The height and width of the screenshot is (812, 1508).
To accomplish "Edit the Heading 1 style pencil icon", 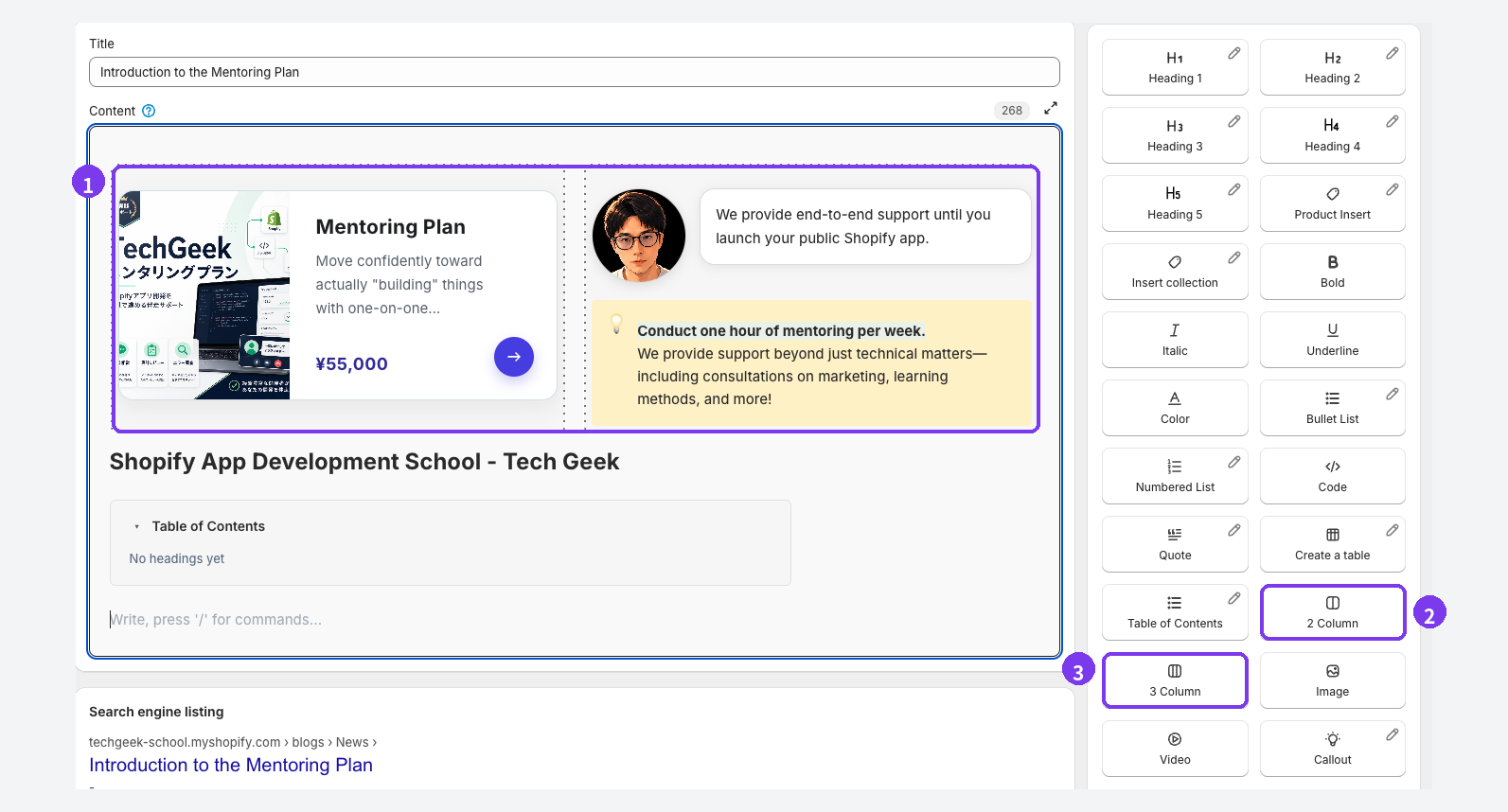I will coord(1234,54).
